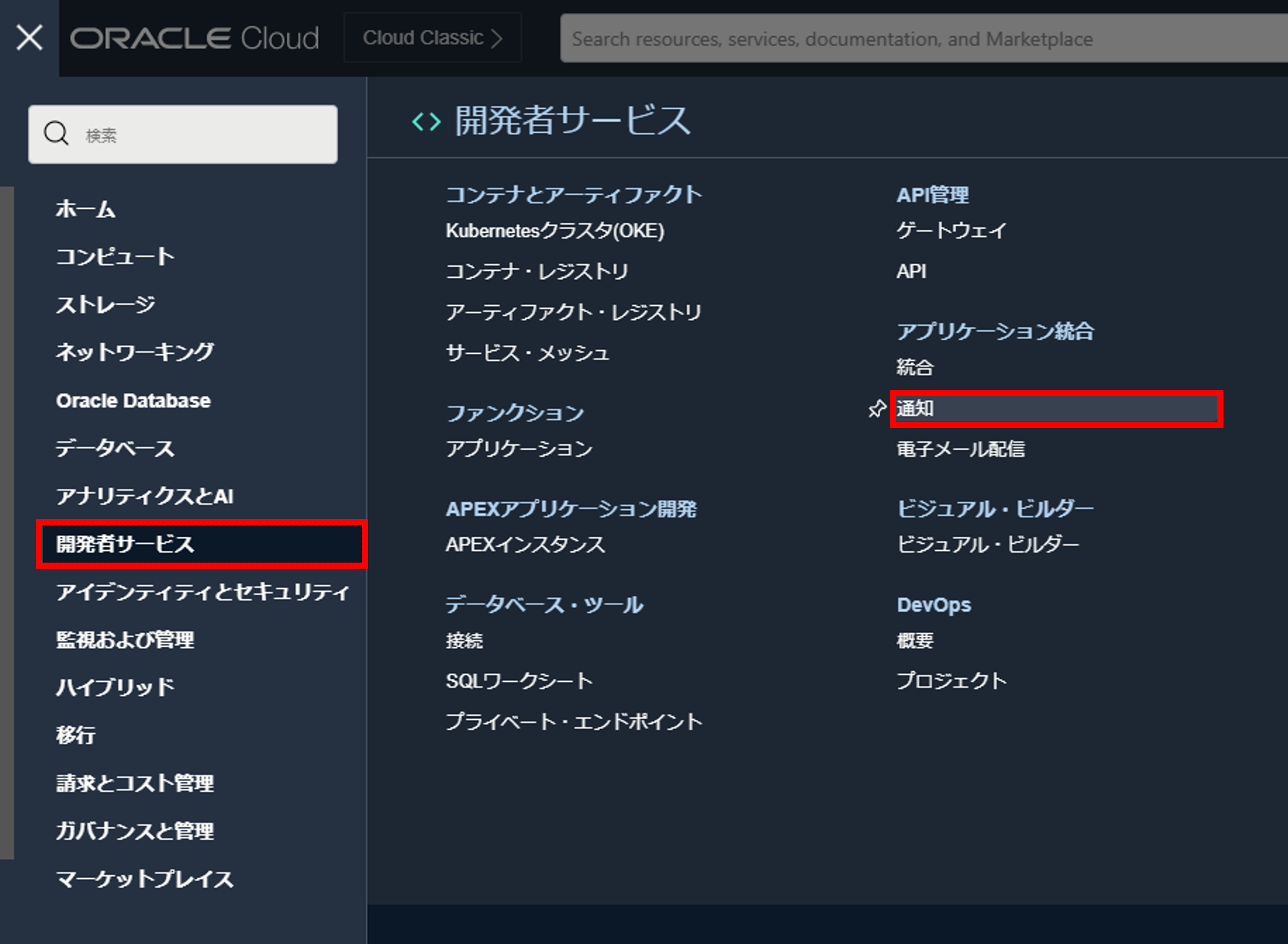Click the 検索 menu search field

tap(183, 135)
